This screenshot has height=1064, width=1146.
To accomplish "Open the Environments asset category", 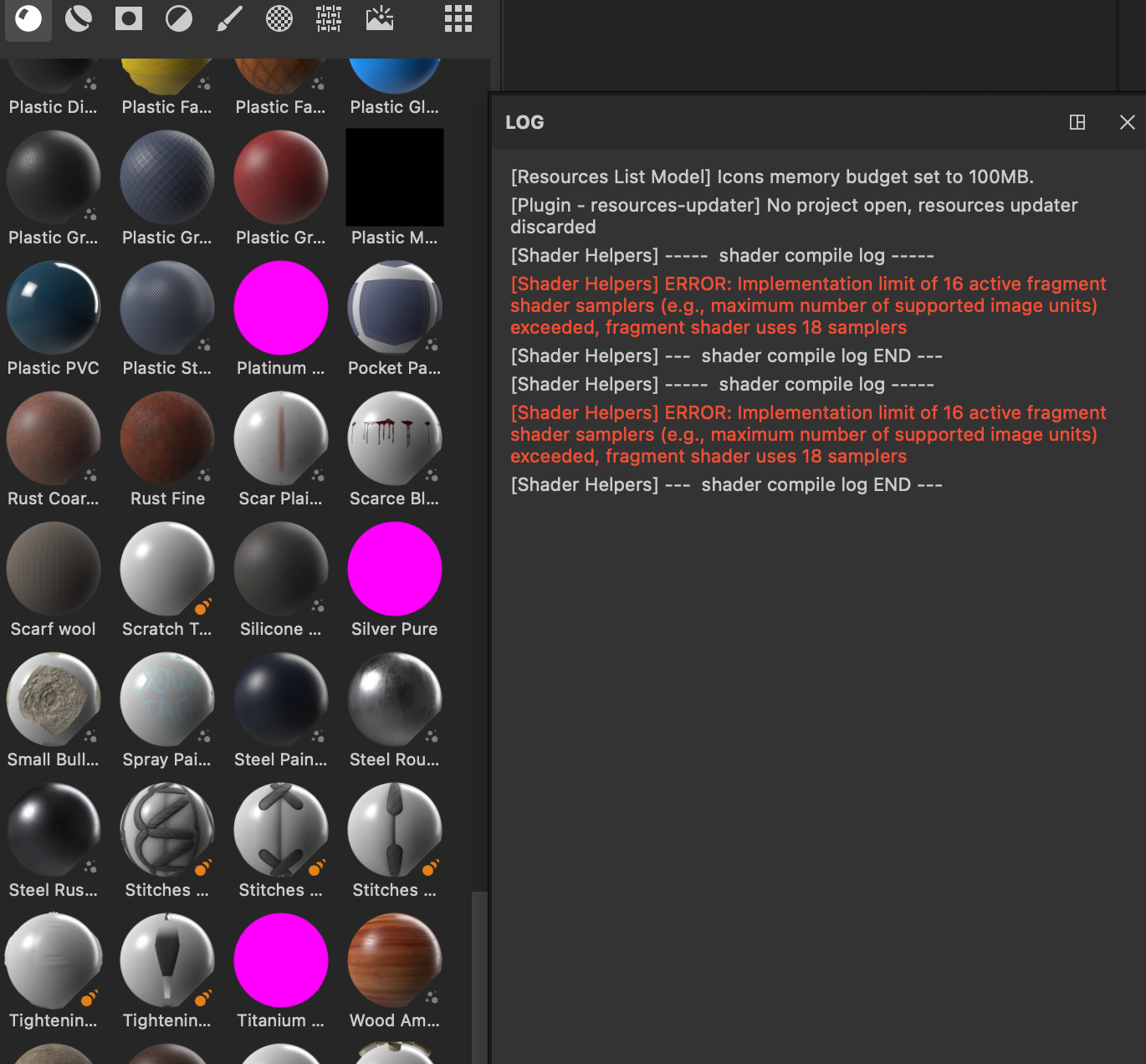I will [x=380, y=18].
